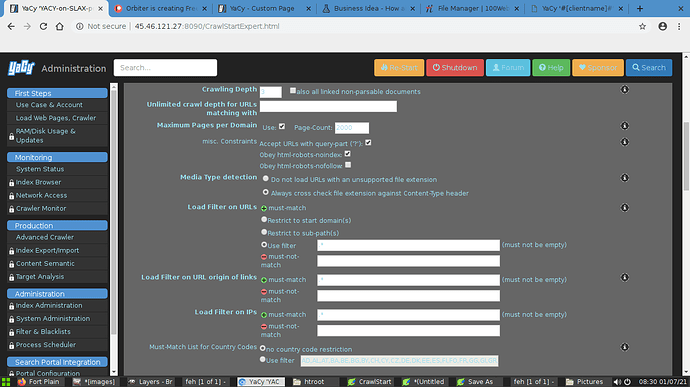Select Restrict to sub-path(s) radio
Image resolution: width=690 pixels, height=387 pixels.
coord(264,232)
